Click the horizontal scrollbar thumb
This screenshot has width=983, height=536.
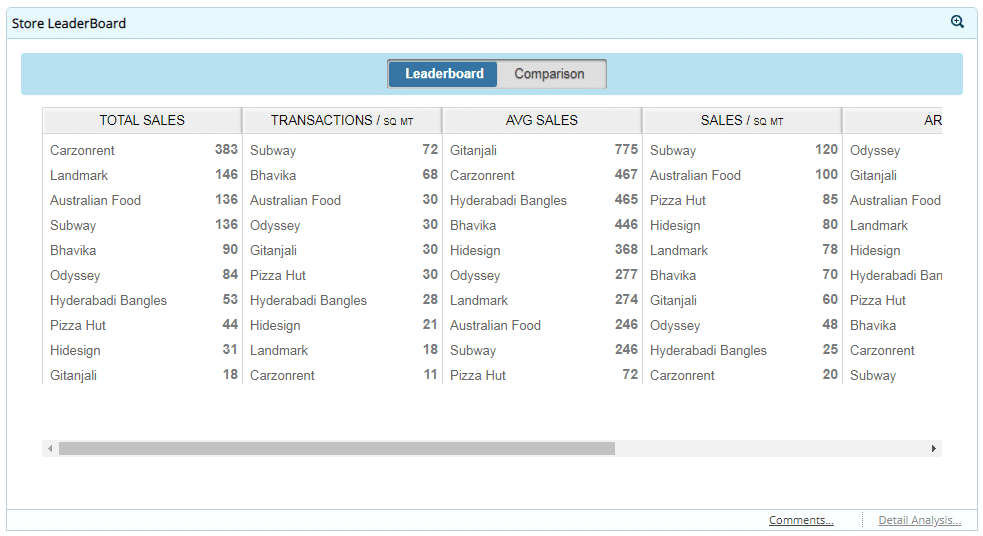pos(337,448)
